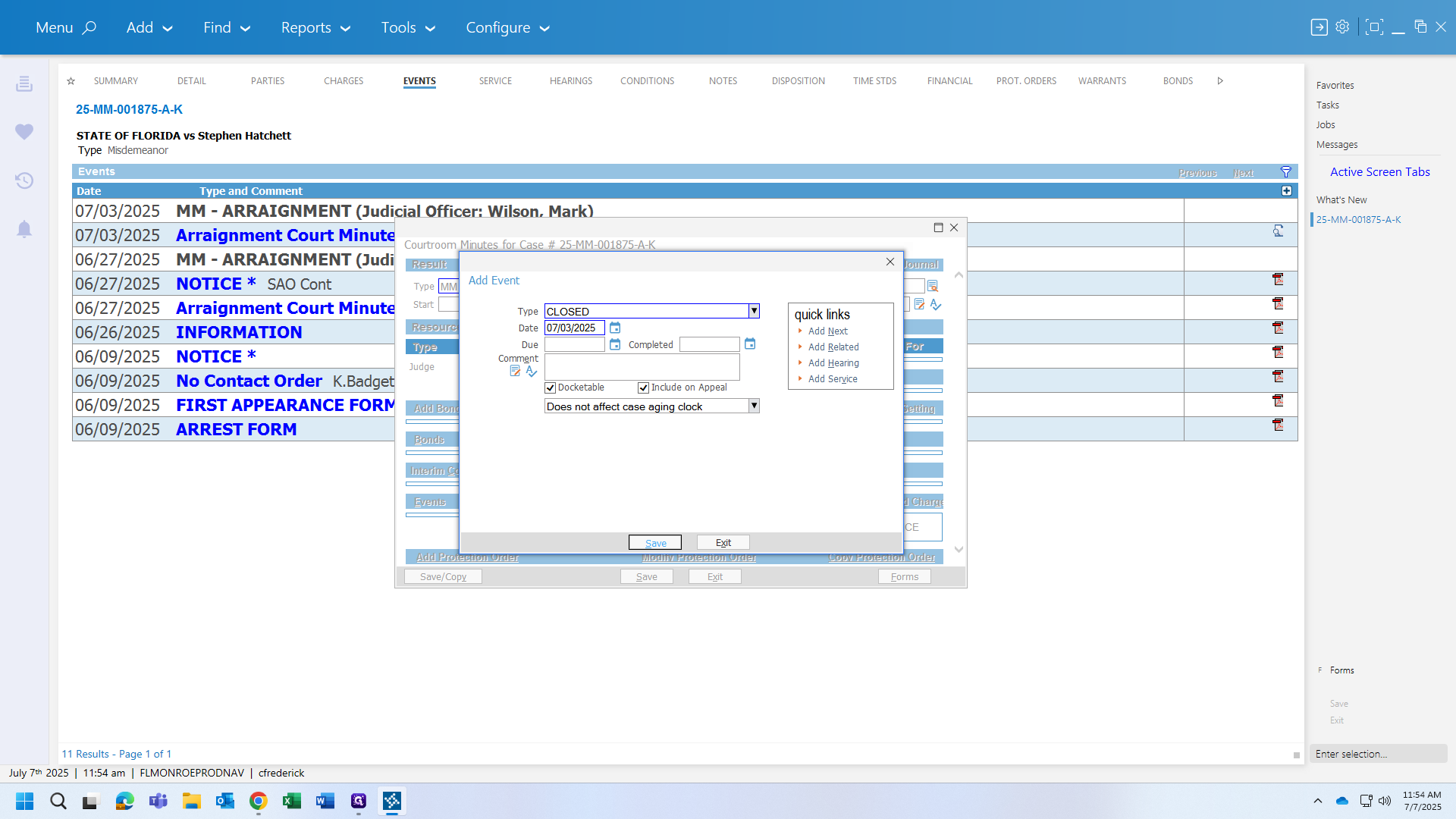
Task: Click the full screen icon in top bar
Action: (x=1374, y=27)
